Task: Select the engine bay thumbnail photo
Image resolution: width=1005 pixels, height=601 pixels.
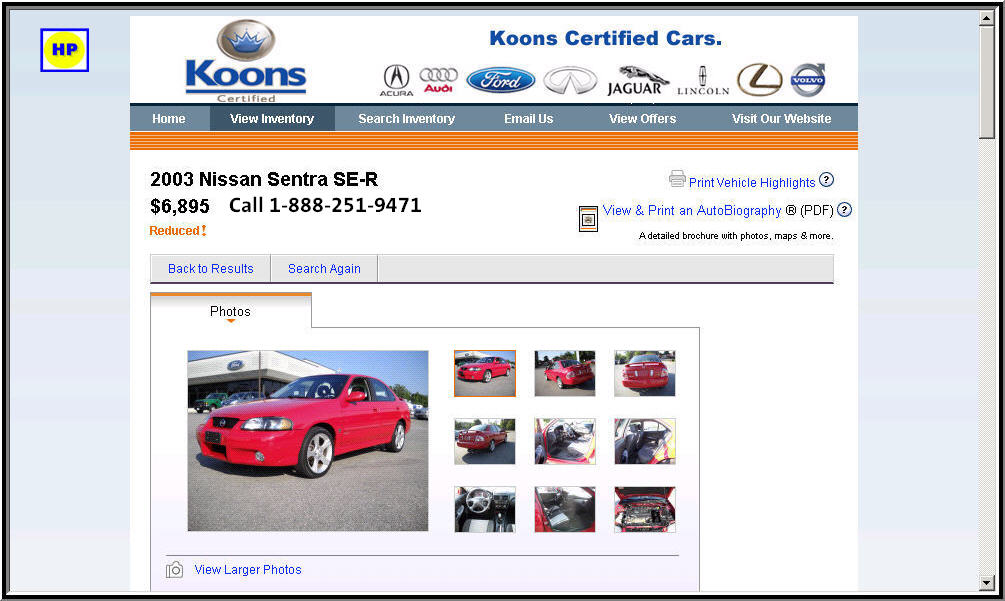Action: pyautogui.click(x=645, y=509)
